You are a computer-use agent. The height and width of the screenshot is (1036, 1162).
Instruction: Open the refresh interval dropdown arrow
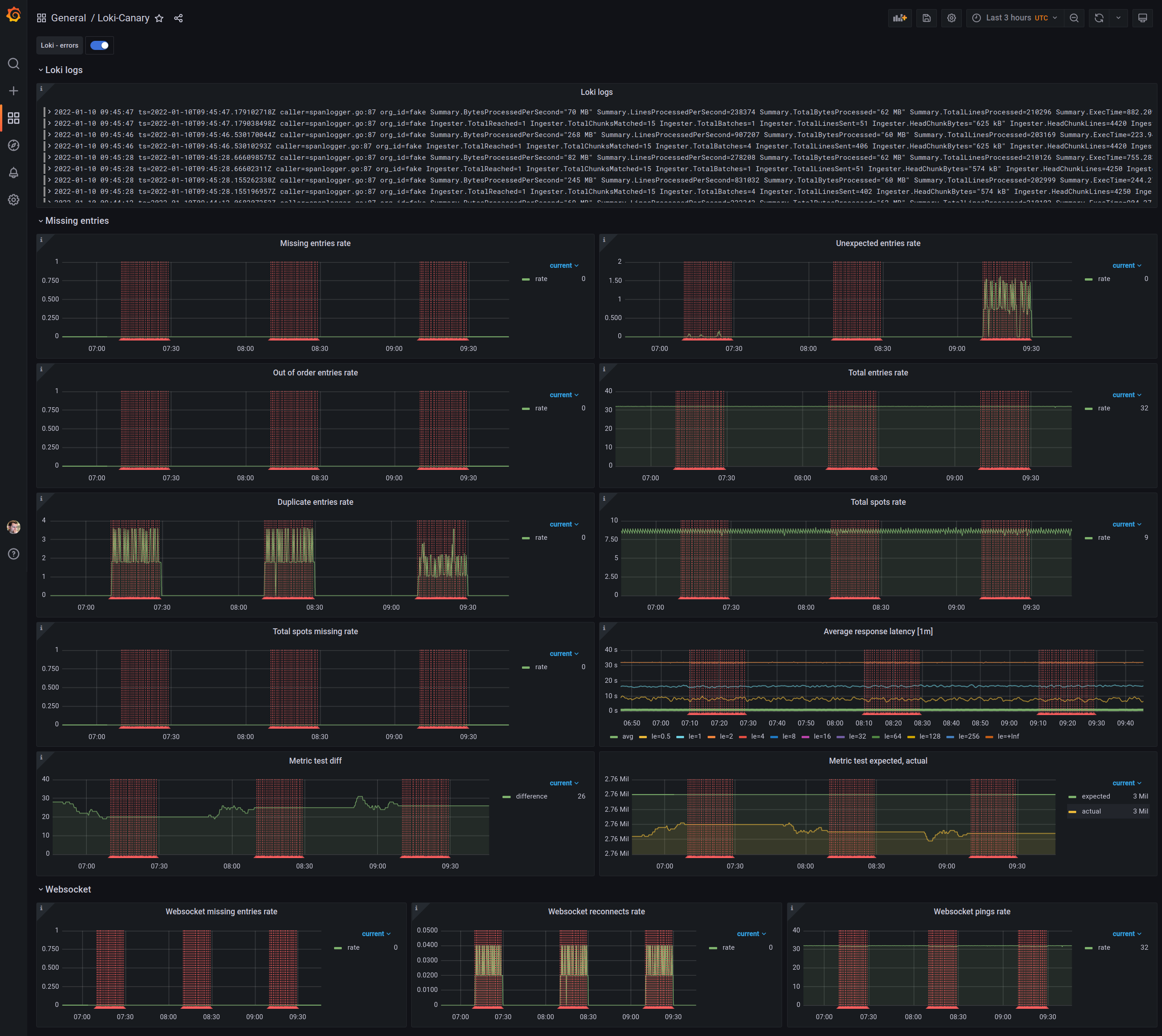(1118, 18)
